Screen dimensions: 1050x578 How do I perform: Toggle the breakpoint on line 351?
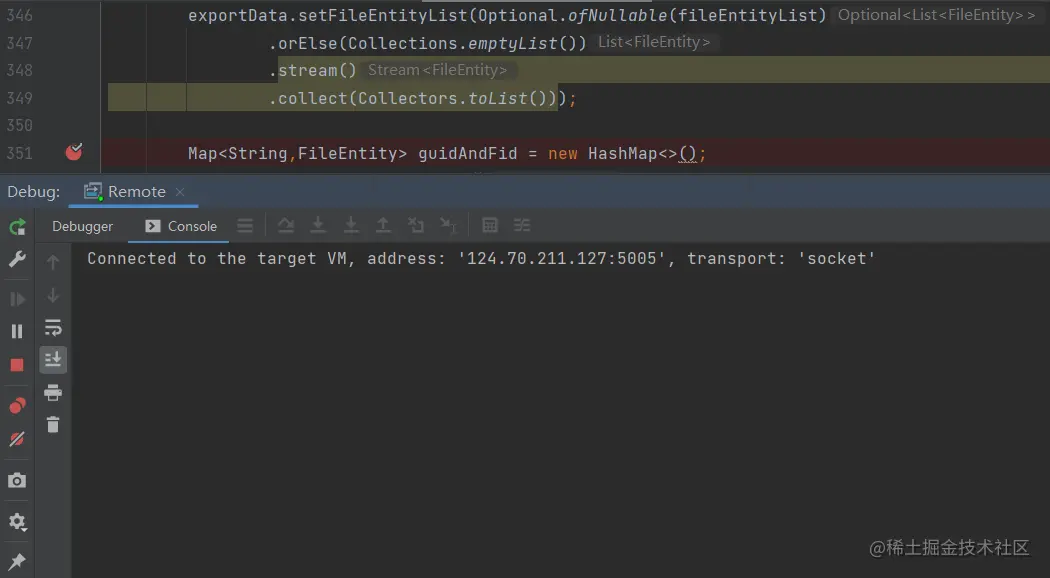[74, 152]
